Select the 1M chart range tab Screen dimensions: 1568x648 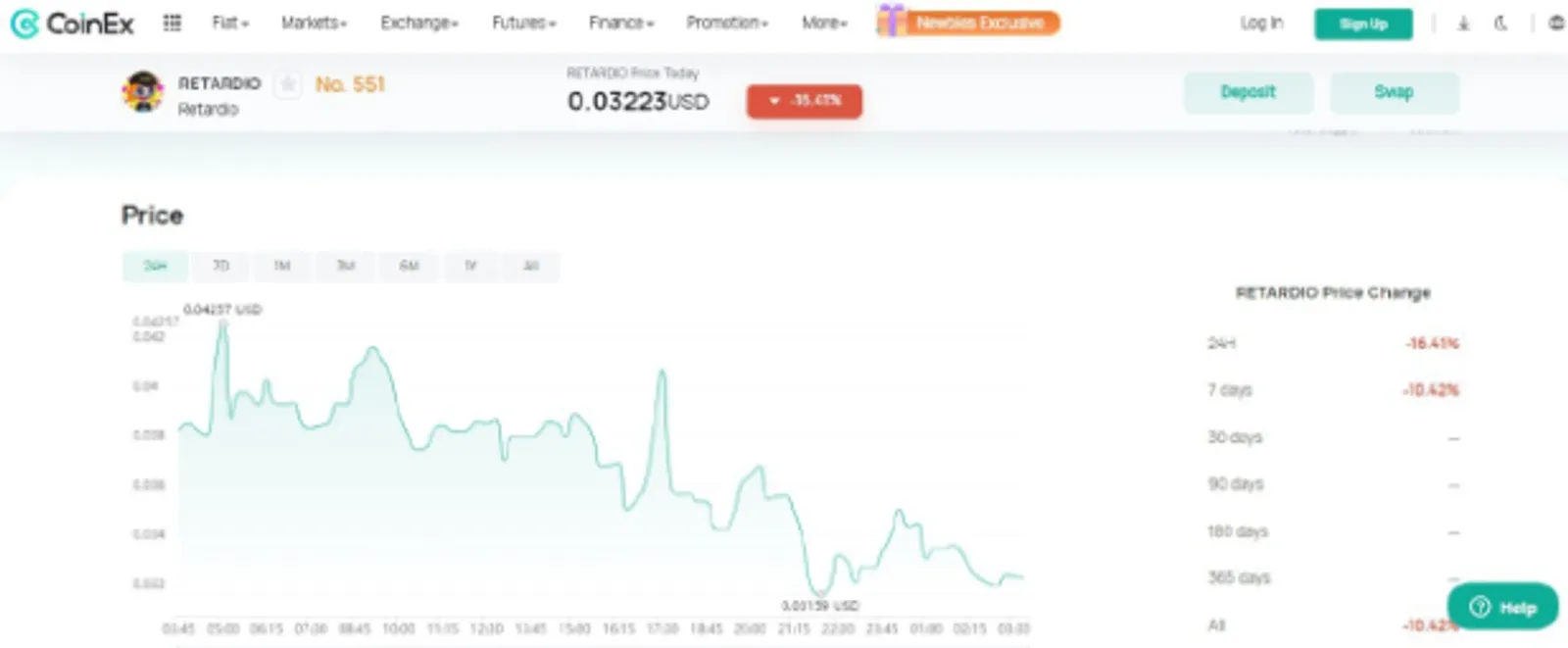(282, 266)
